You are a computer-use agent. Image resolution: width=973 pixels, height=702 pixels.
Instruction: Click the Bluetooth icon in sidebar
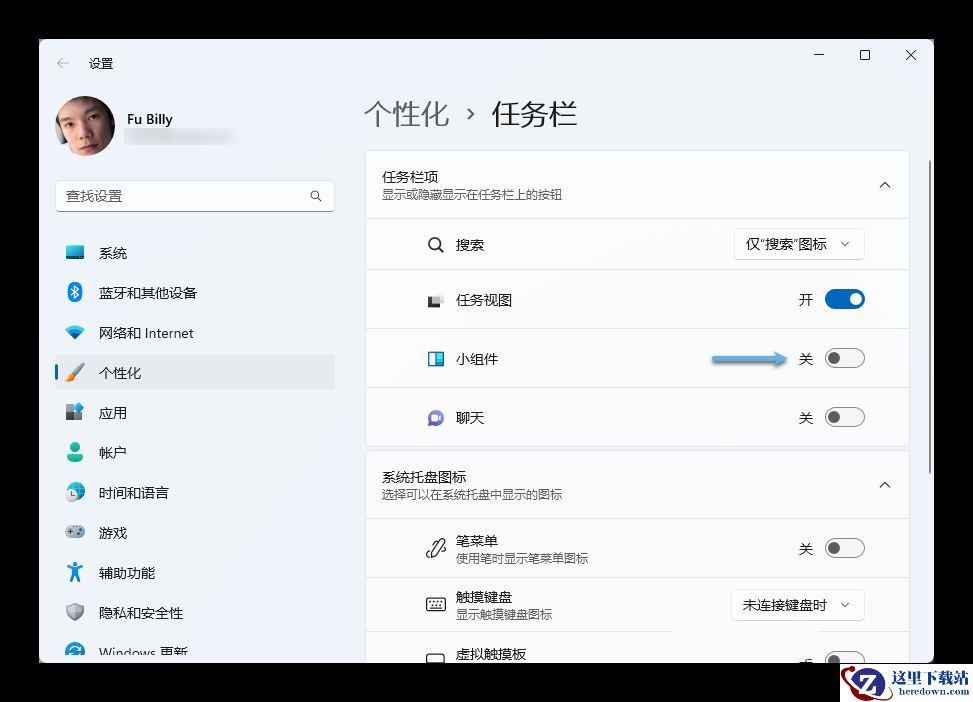(75, 292)
